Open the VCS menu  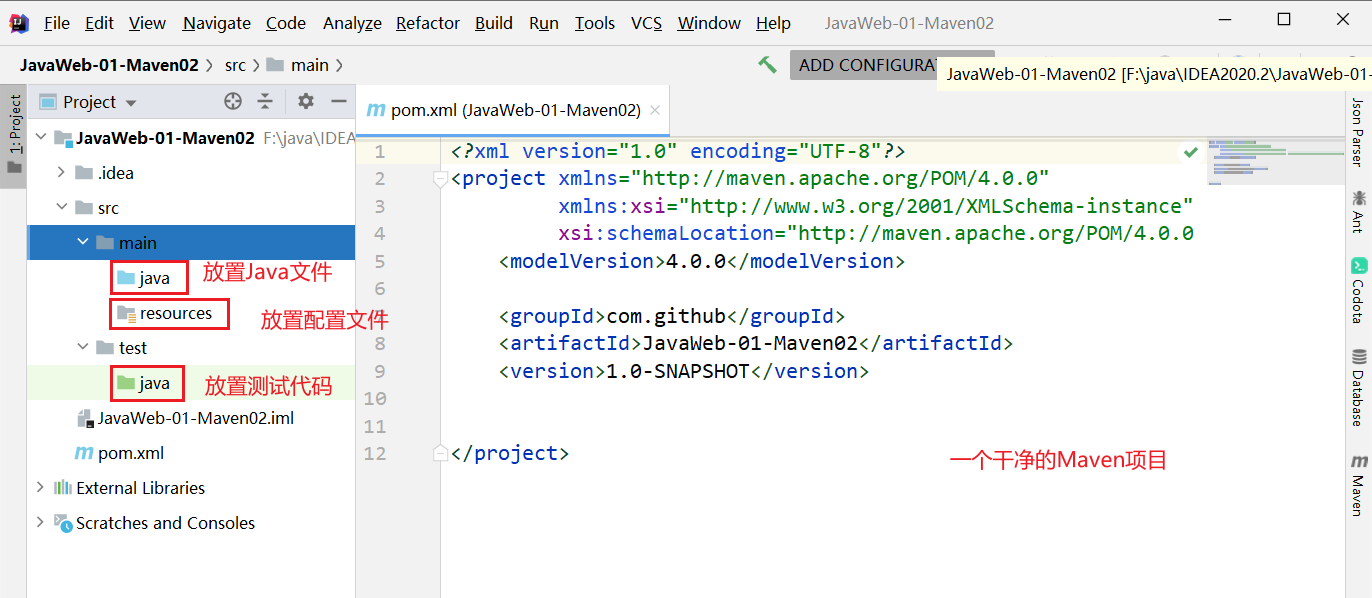(646, 23)
